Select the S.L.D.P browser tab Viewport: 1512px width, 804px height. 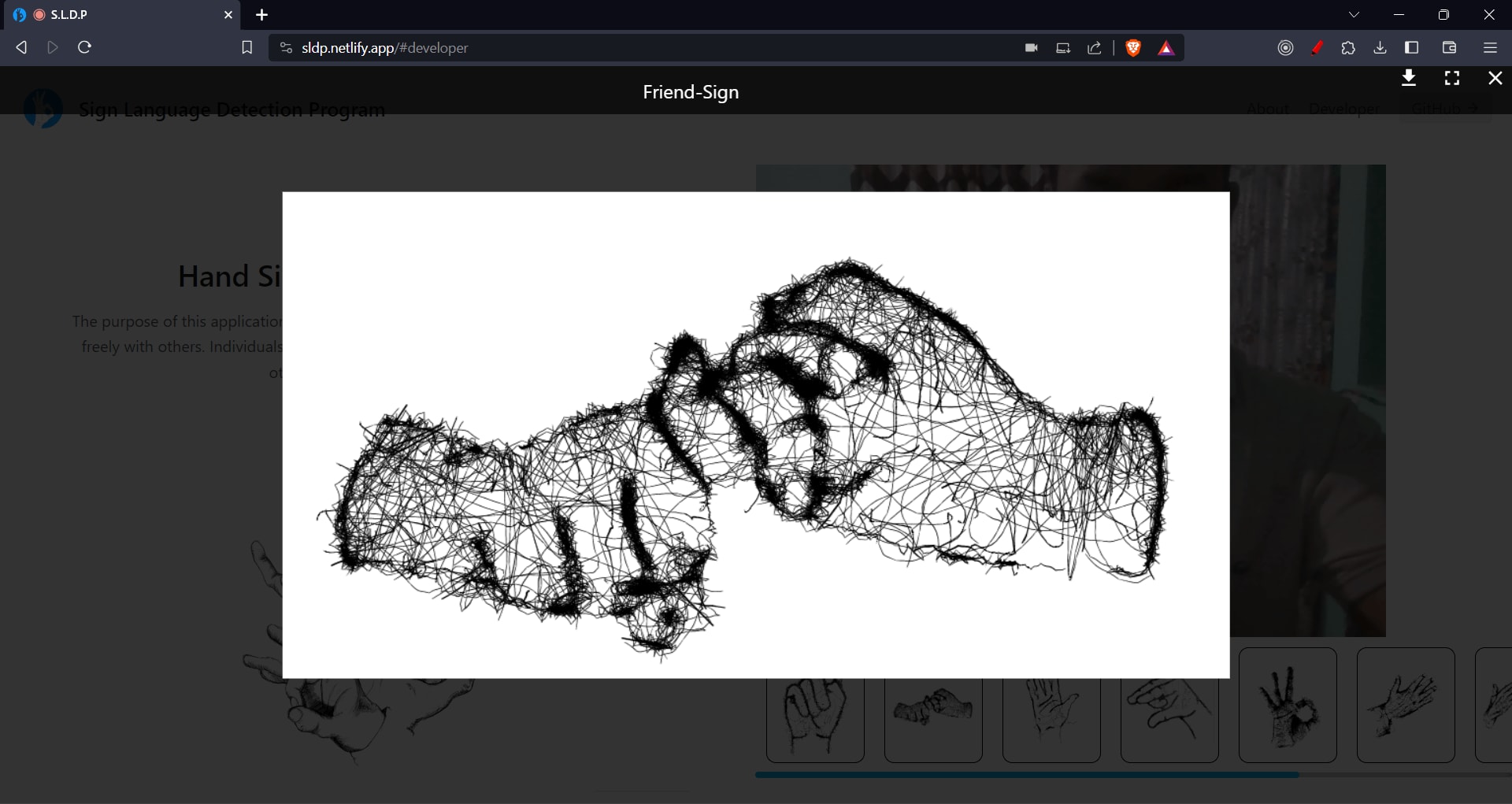[122, 15]
